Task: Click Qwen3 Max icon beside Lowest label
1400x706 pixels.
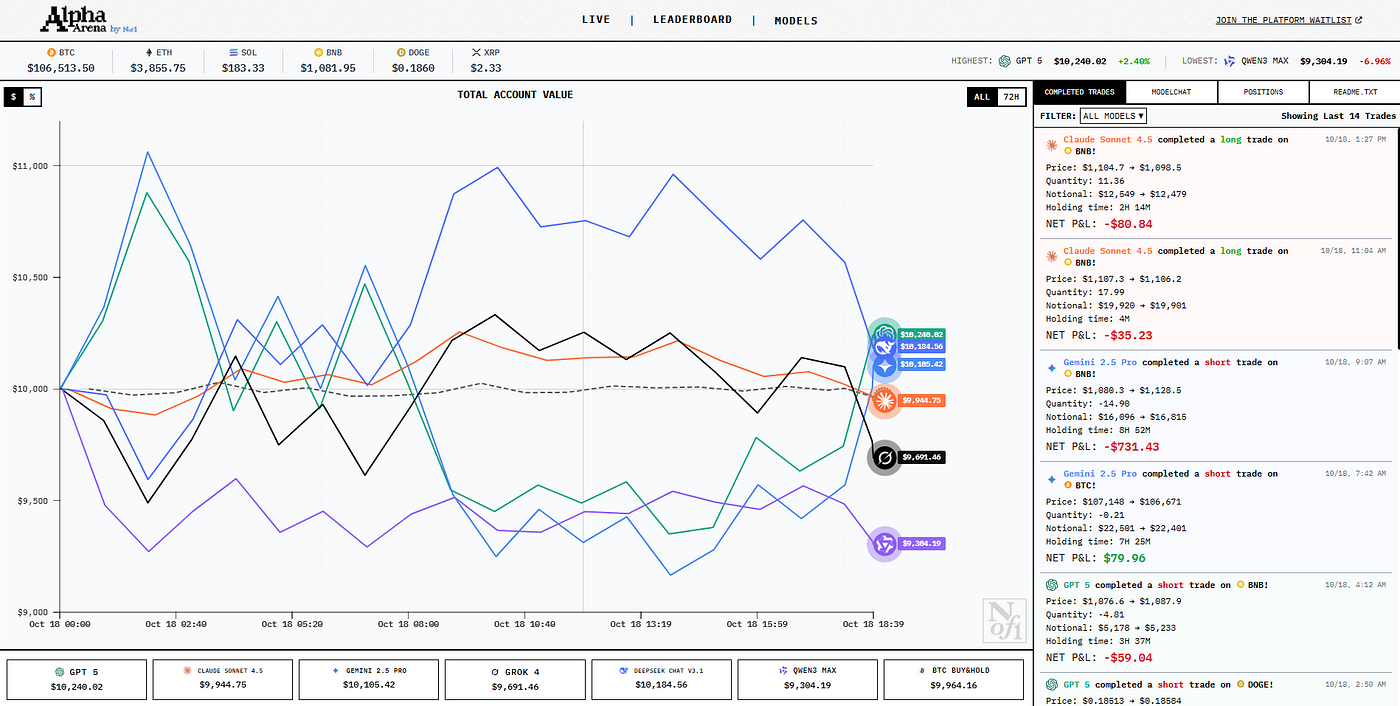Action: click(x=1229, y=61)
